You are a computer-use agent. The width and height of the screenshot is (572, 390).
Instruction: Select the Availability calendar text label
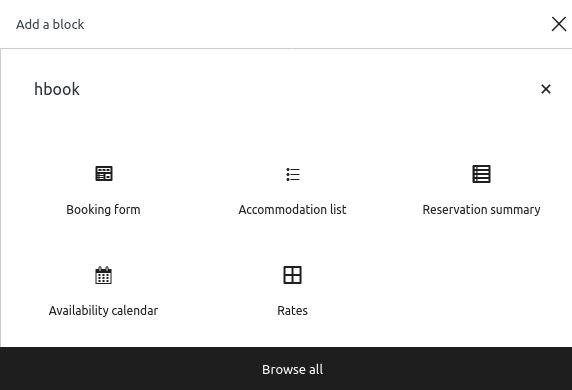pos(103,310)
